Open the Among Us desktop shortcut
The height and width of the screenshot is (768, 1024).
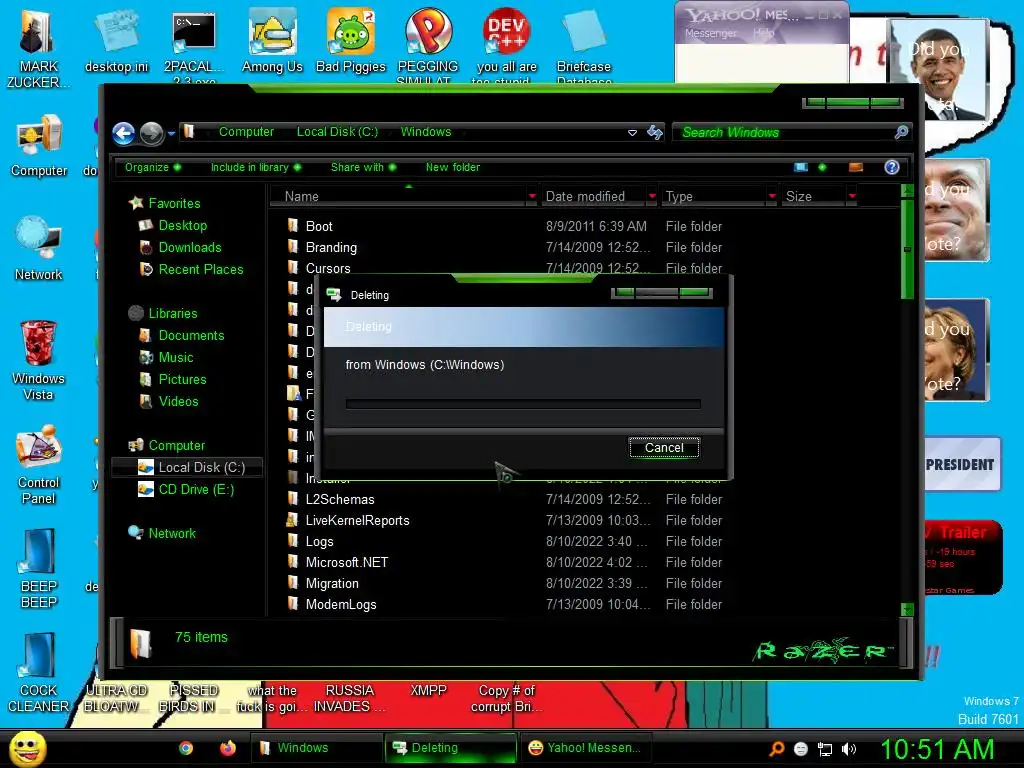pyautogui.click(x=272, y=42)
